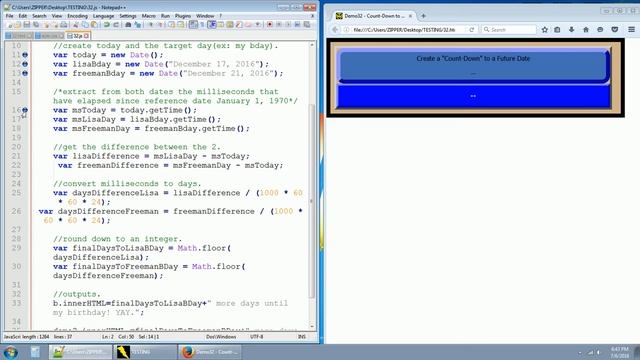The height and width of the screenshot is (360, 640).
Task: Click the Start Recording macro icon
Action: click(x=269, y=25)
